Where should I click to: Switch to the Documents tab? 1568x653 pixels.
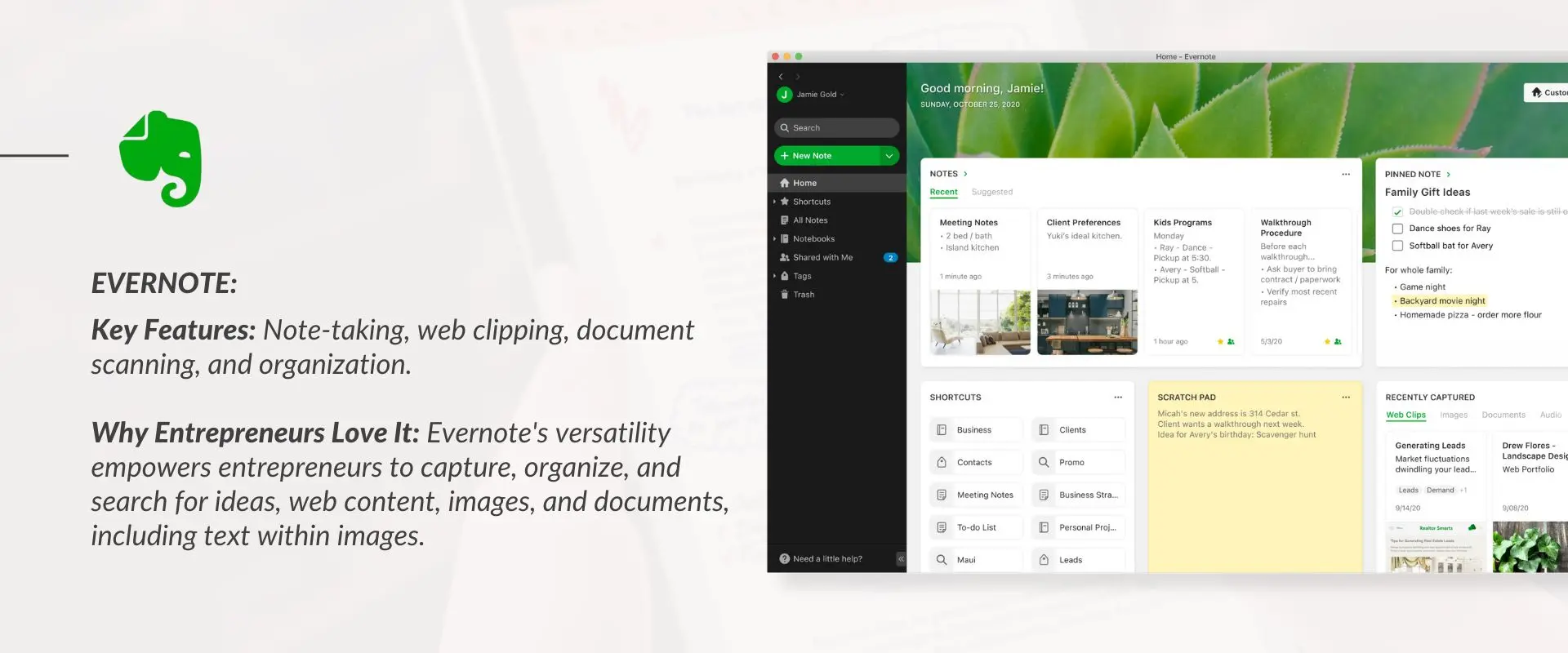point(1503,415)
